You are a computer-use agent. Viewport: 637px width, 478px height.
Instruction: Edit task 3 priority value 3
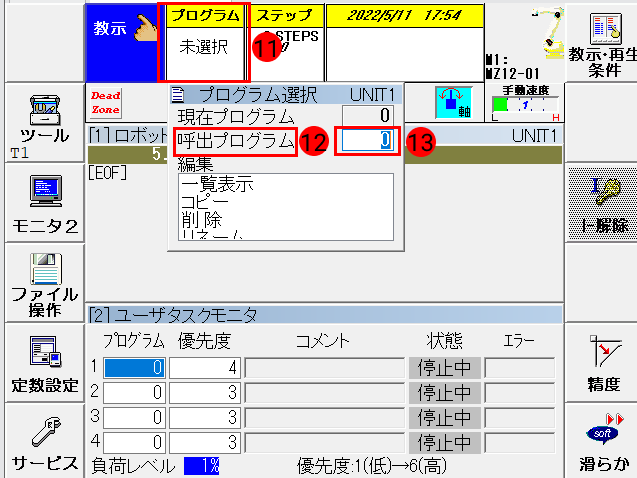[204, 417]
